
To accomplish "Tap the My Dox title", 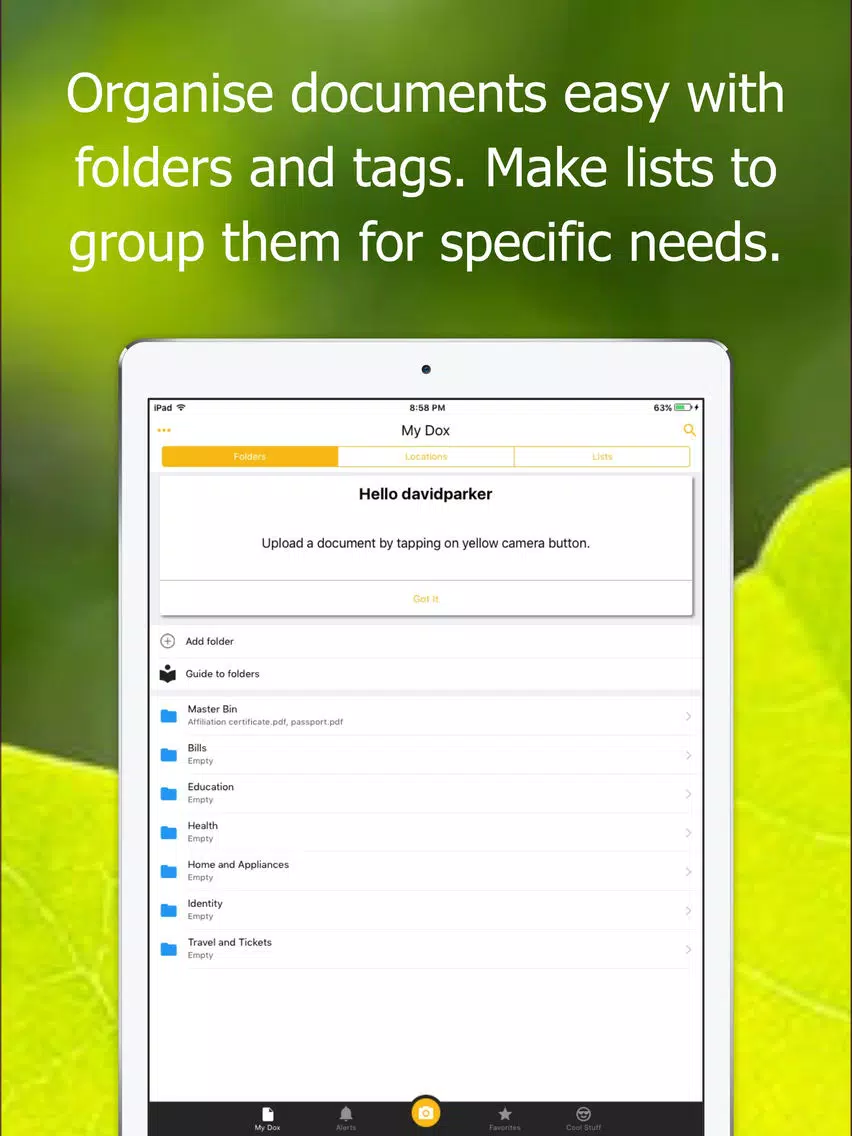I will (426, 430).
